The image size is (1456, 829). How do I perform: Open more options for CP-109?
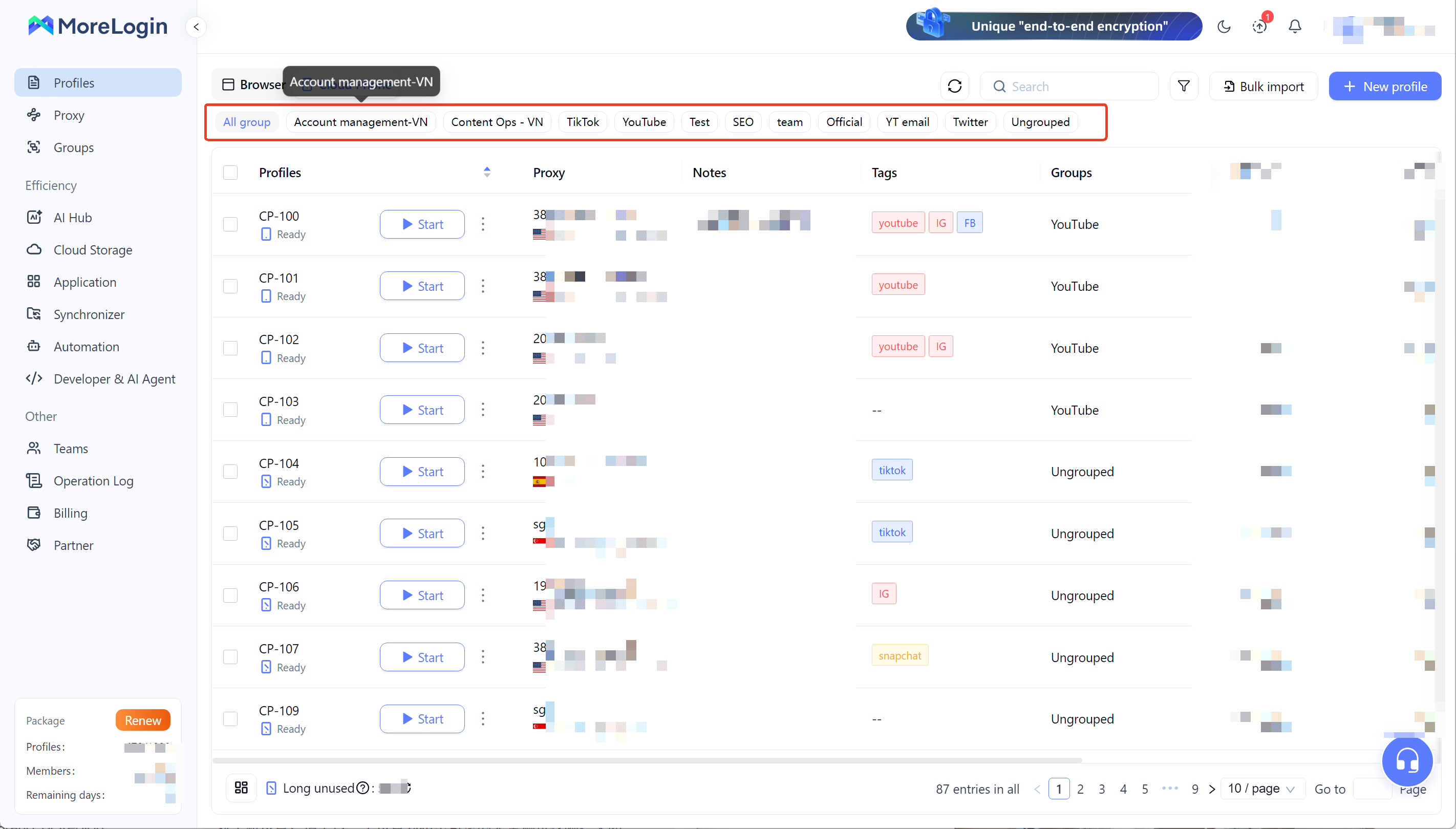point(483,718)
